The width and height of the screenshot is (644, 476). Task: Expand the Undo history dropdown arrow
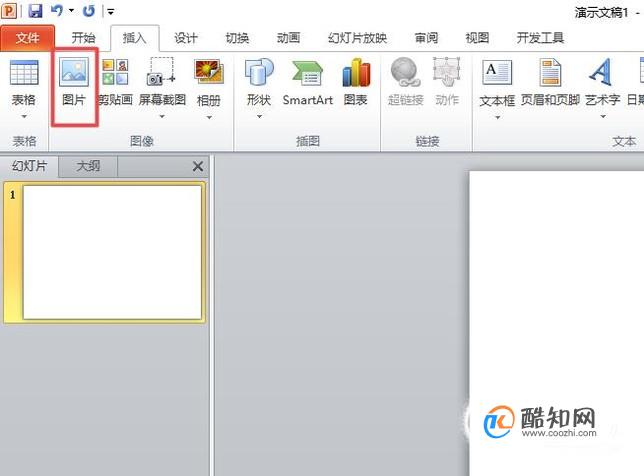coord(71,11)
